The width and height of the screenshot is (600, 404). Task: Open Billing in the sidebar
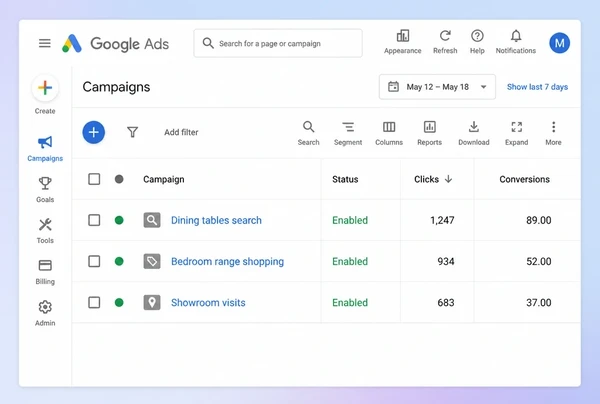(45, 272)
